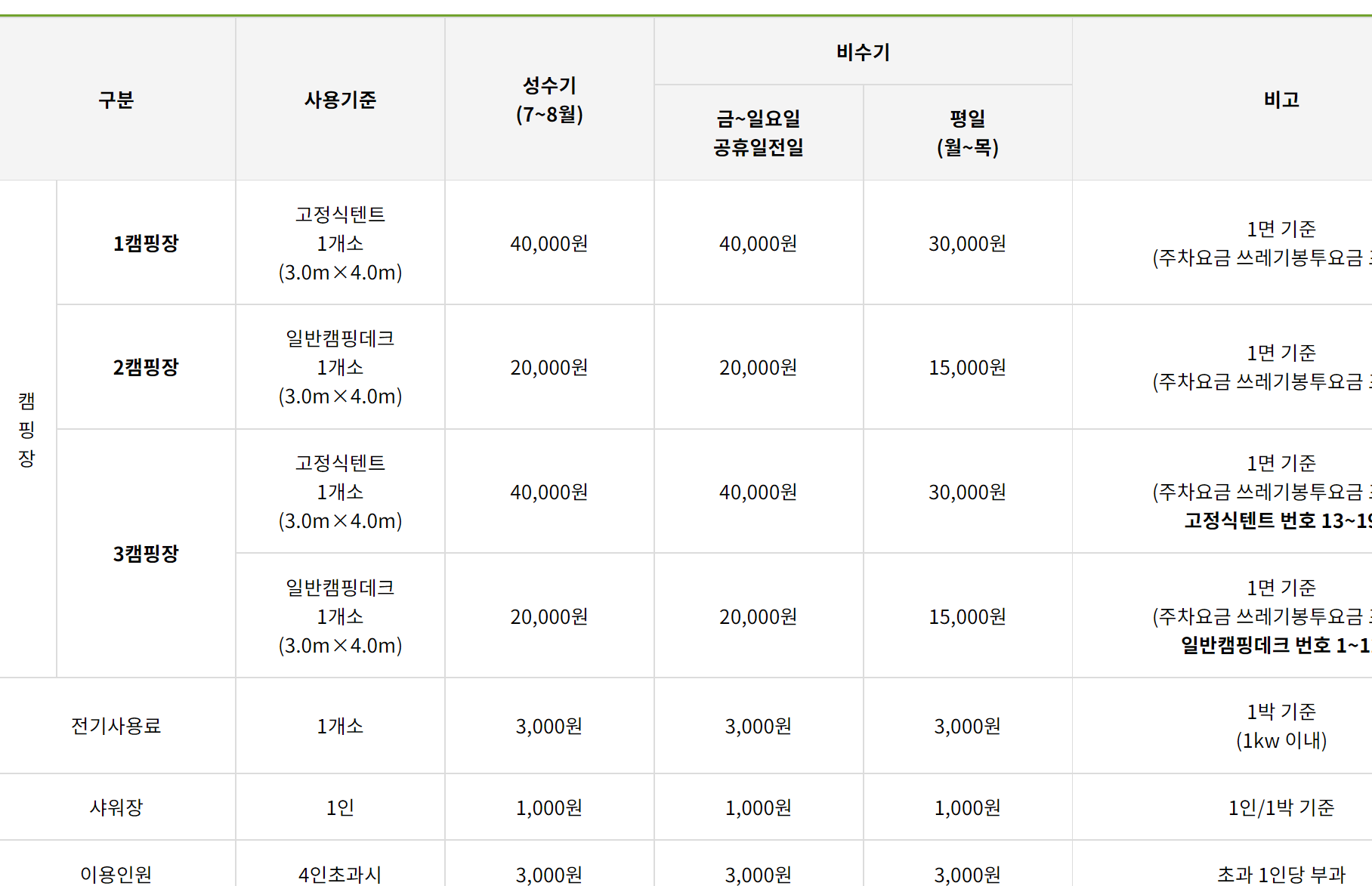Select the 고정식텐트 번호 13~ note
The height and width of the screenshot is (886, 1372).
(x=1278, y=520)
